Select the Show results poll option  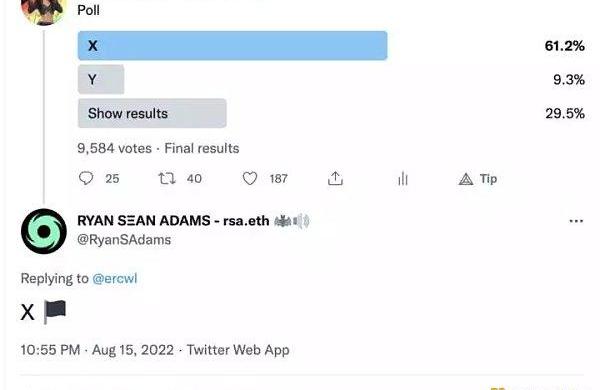pos(152,113)
